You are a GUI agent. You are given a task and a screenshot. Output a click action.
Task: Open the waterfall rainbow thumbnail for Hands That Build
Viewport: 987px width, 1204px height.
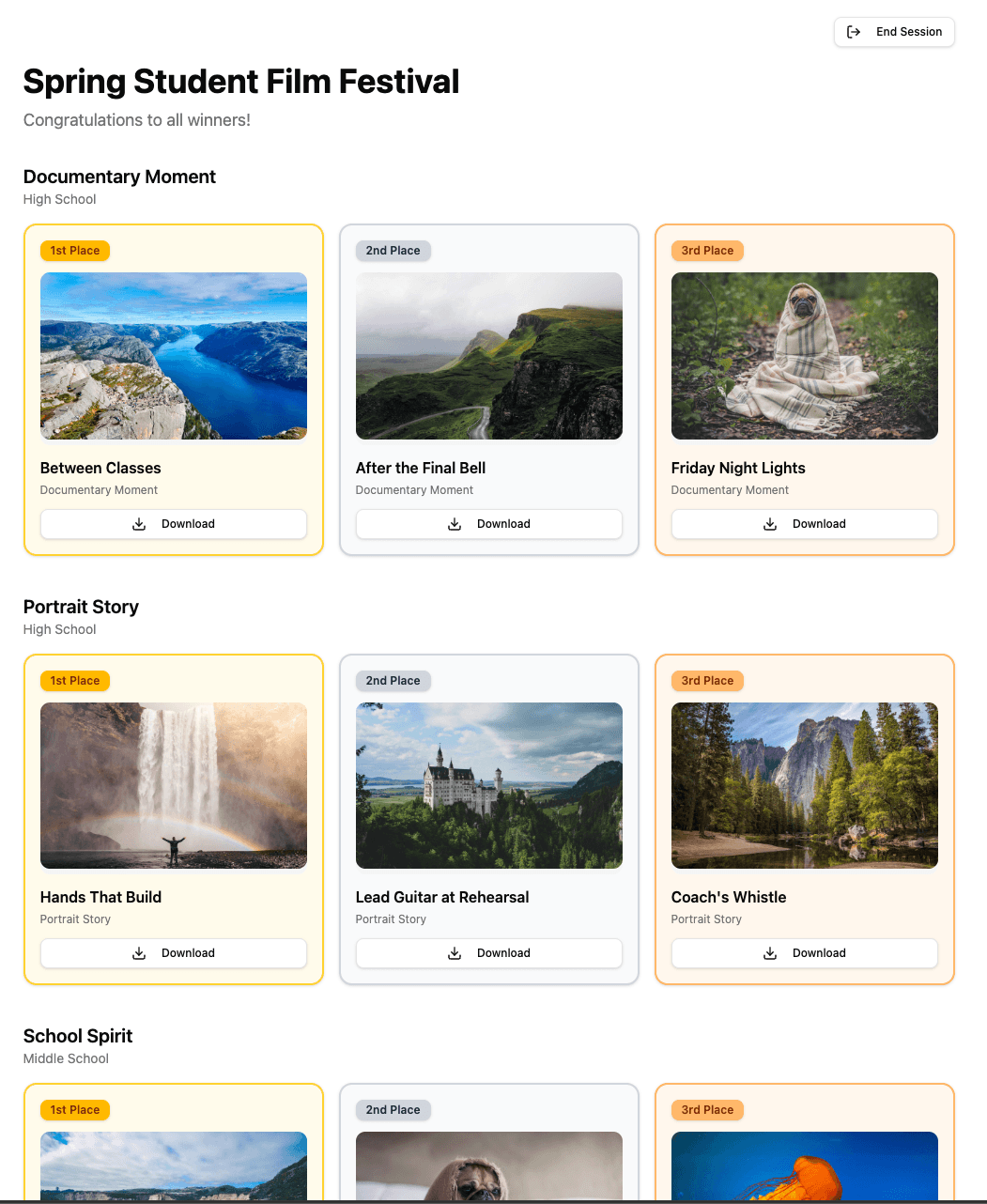[x=174, y=785]
